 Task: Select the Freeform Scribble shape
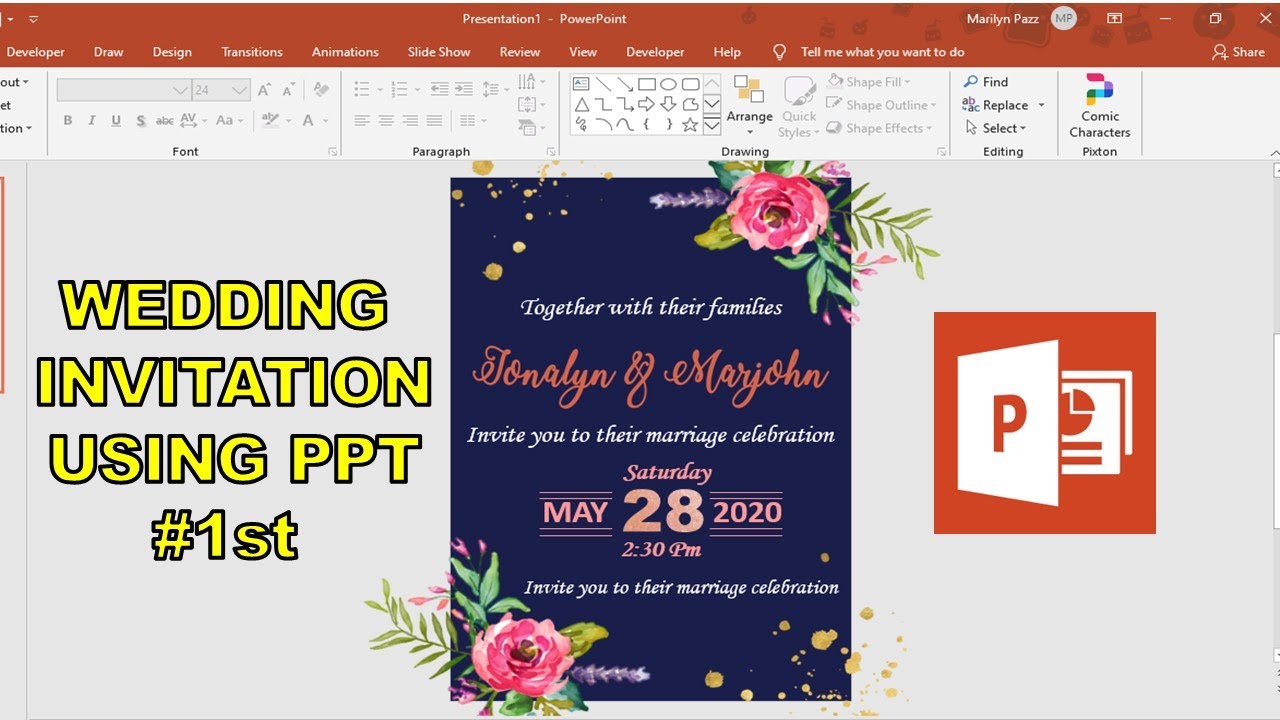pyautogui.click(x=581, y=124)
